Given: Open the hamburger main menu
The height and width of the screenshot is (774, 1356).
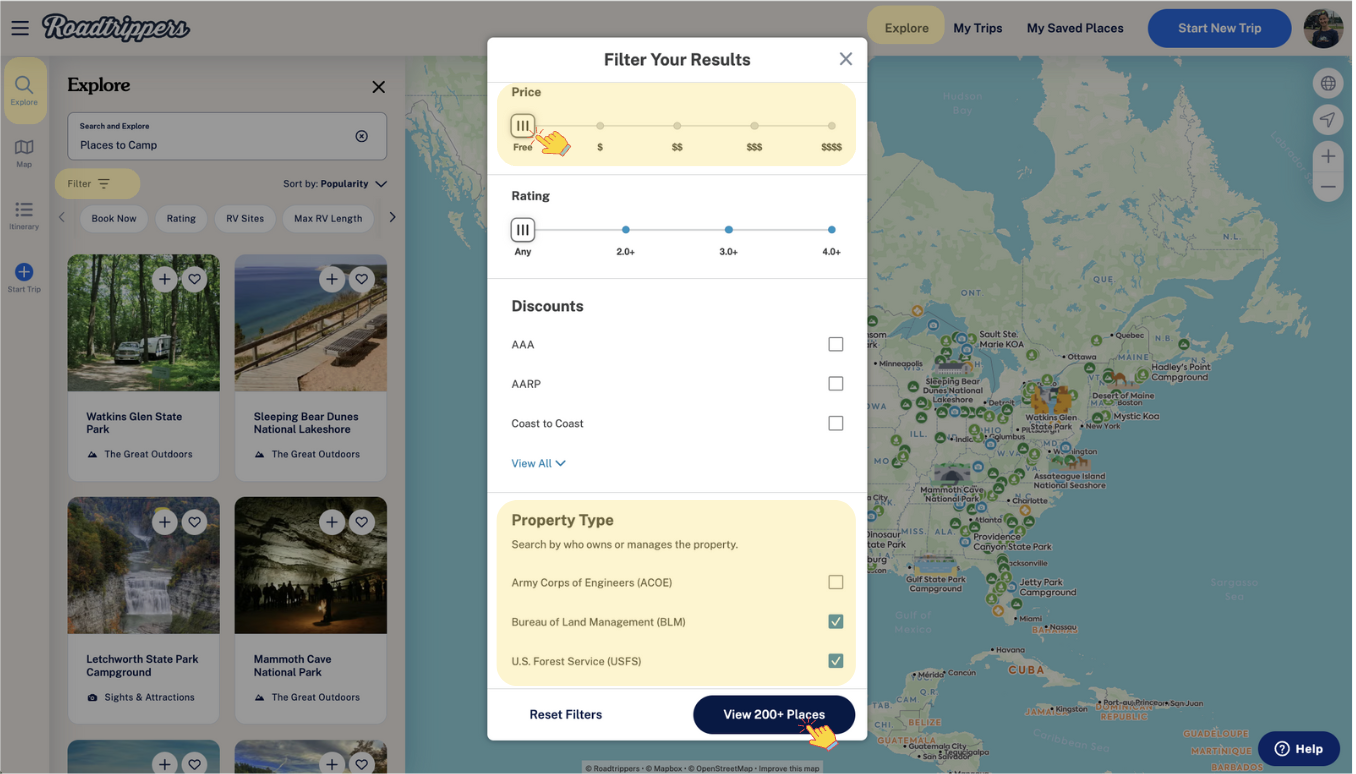Looking at the screenshot, I should [20, 28].
